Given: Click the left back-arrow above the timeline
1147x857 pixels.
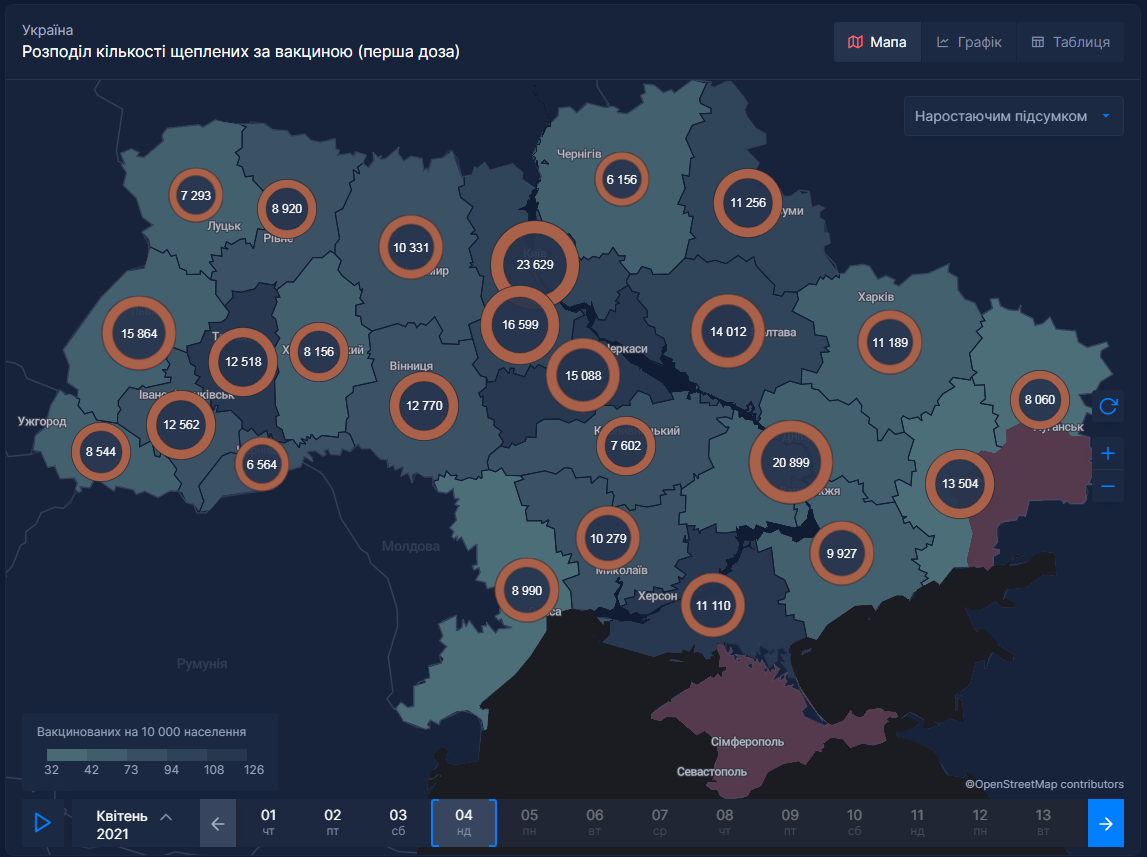Looking at the screenshot, I should [x=218, y=823].
